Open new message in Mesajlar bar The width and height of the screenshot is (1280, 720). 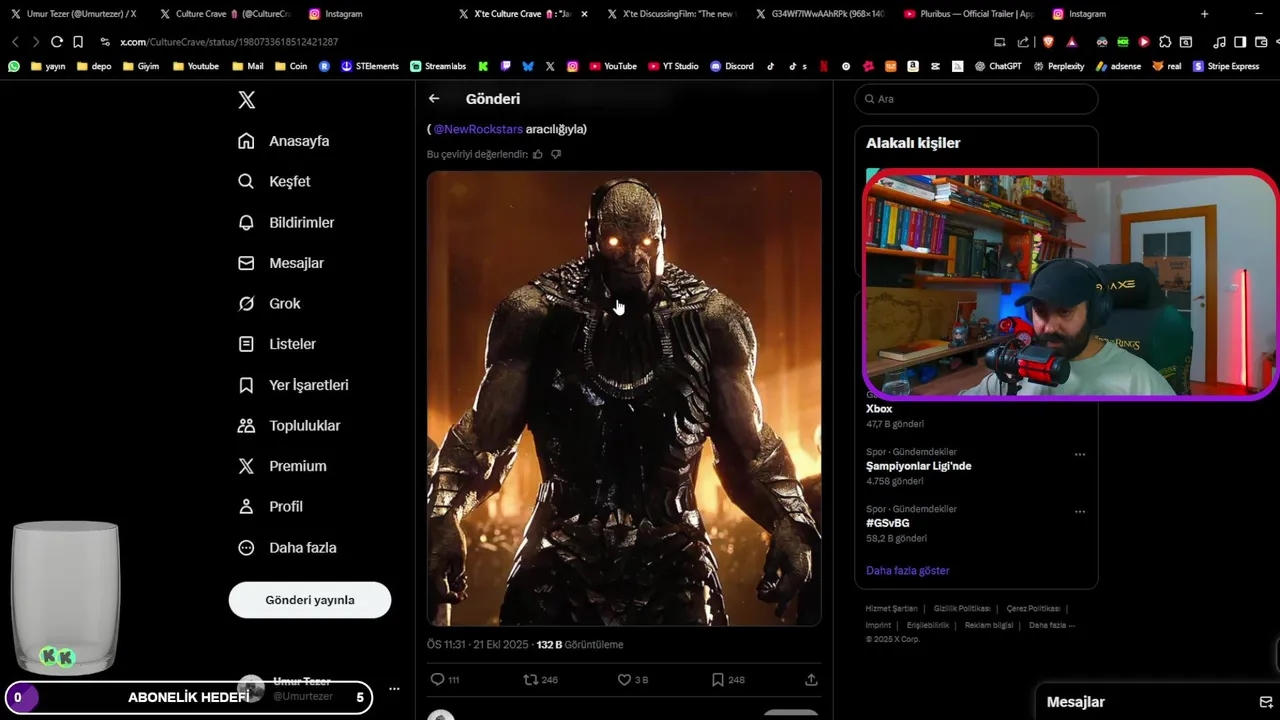pos(1265,702)
